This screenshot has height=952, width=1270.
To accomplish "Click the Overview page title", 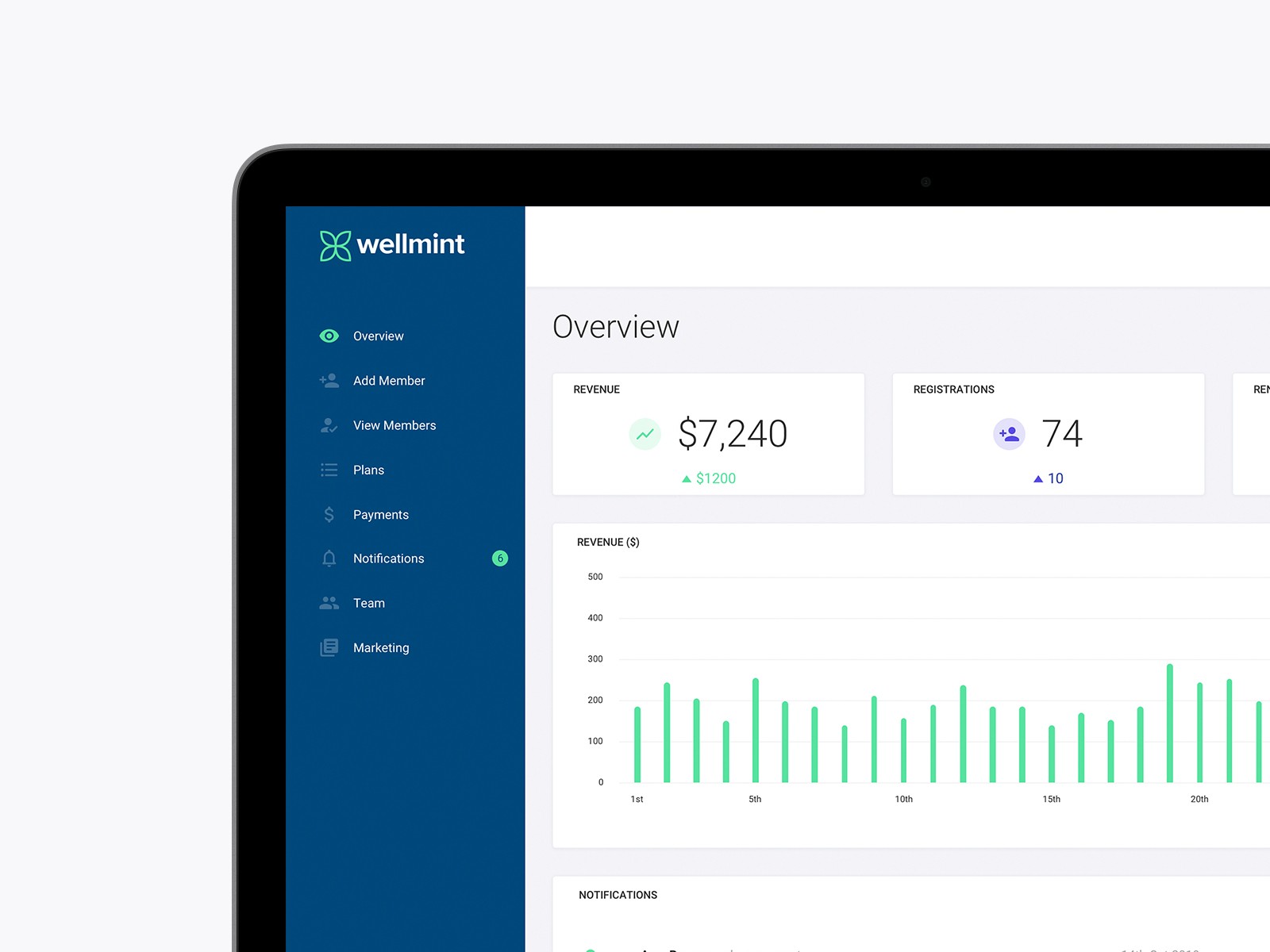I will click(616, 327).
